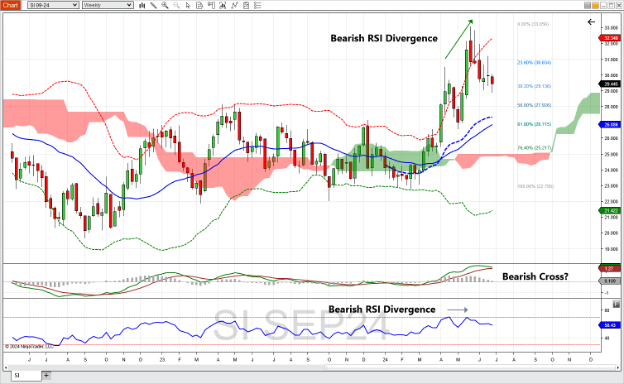Open the chart trader panel icon
Image resolution: width=624 pixels, height=384 pixels.
pyautogui.click(x=211, y=5)
